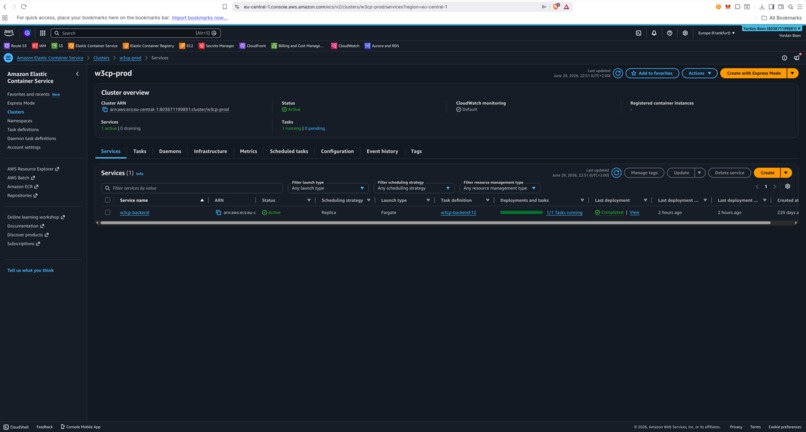This screenshot has height=432, width=806.
Task: Open browser downloads icon
Action: coord(762,7)
